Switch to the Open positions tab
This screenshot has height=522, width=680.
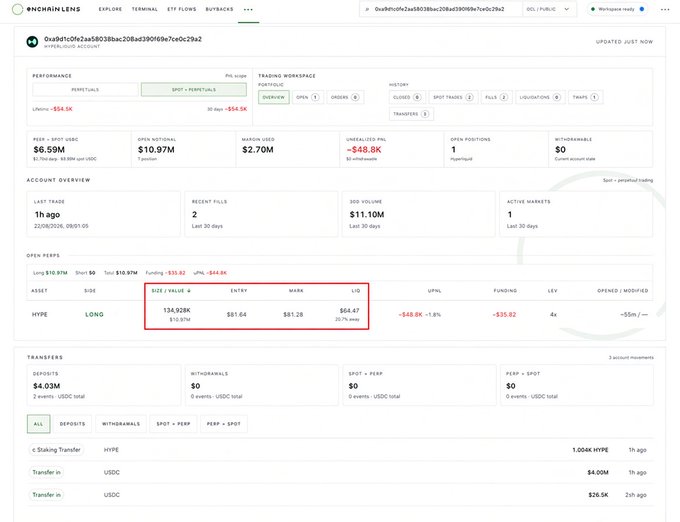point(307,97)
